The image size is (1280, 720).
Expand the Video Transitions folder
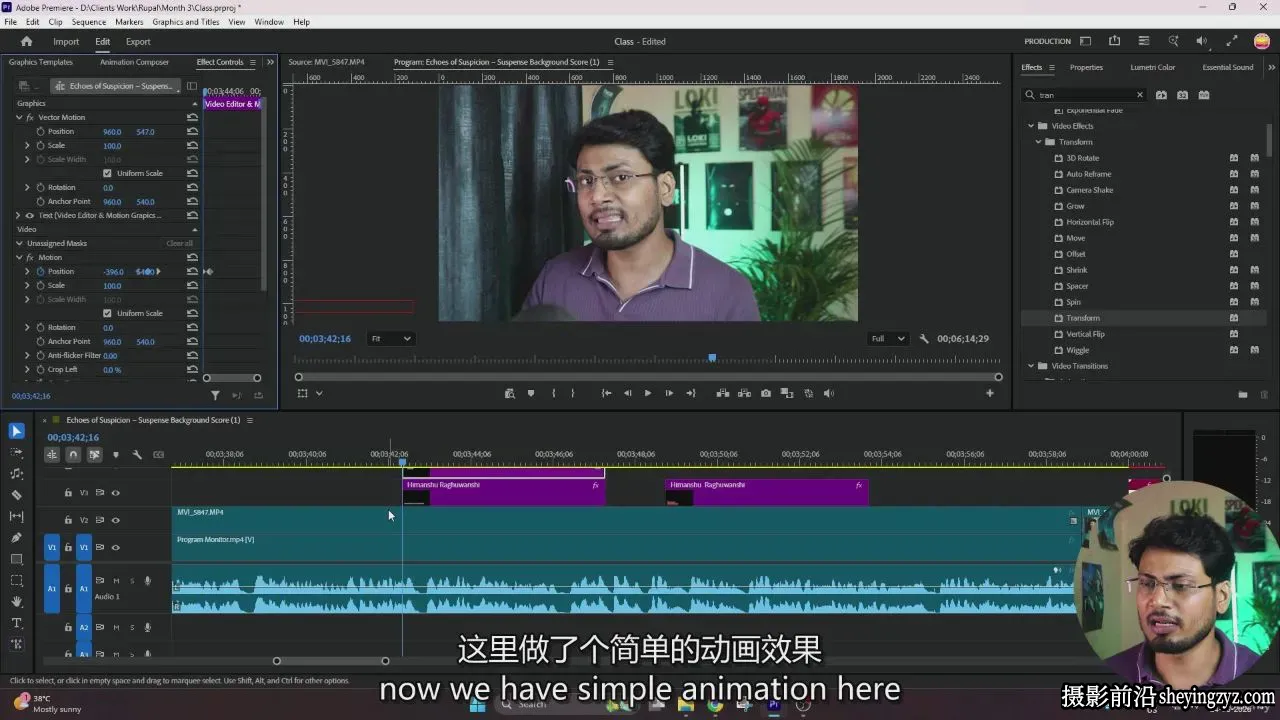(1031, 366)
